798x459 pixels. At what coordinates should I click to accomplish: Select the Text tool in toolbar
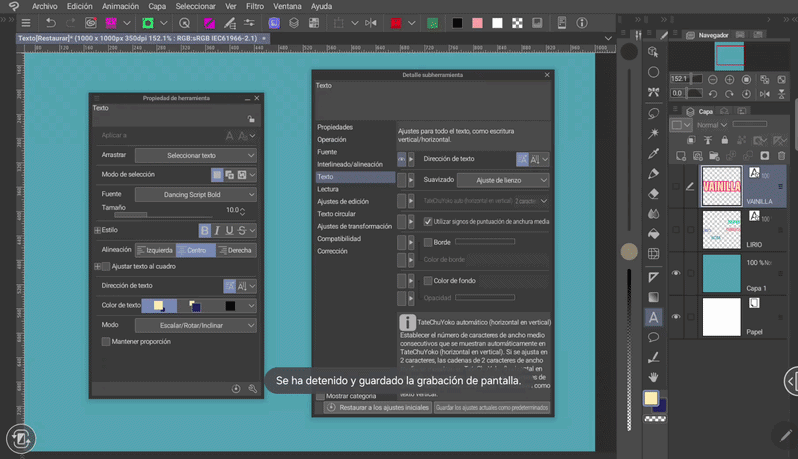[653, 317]
